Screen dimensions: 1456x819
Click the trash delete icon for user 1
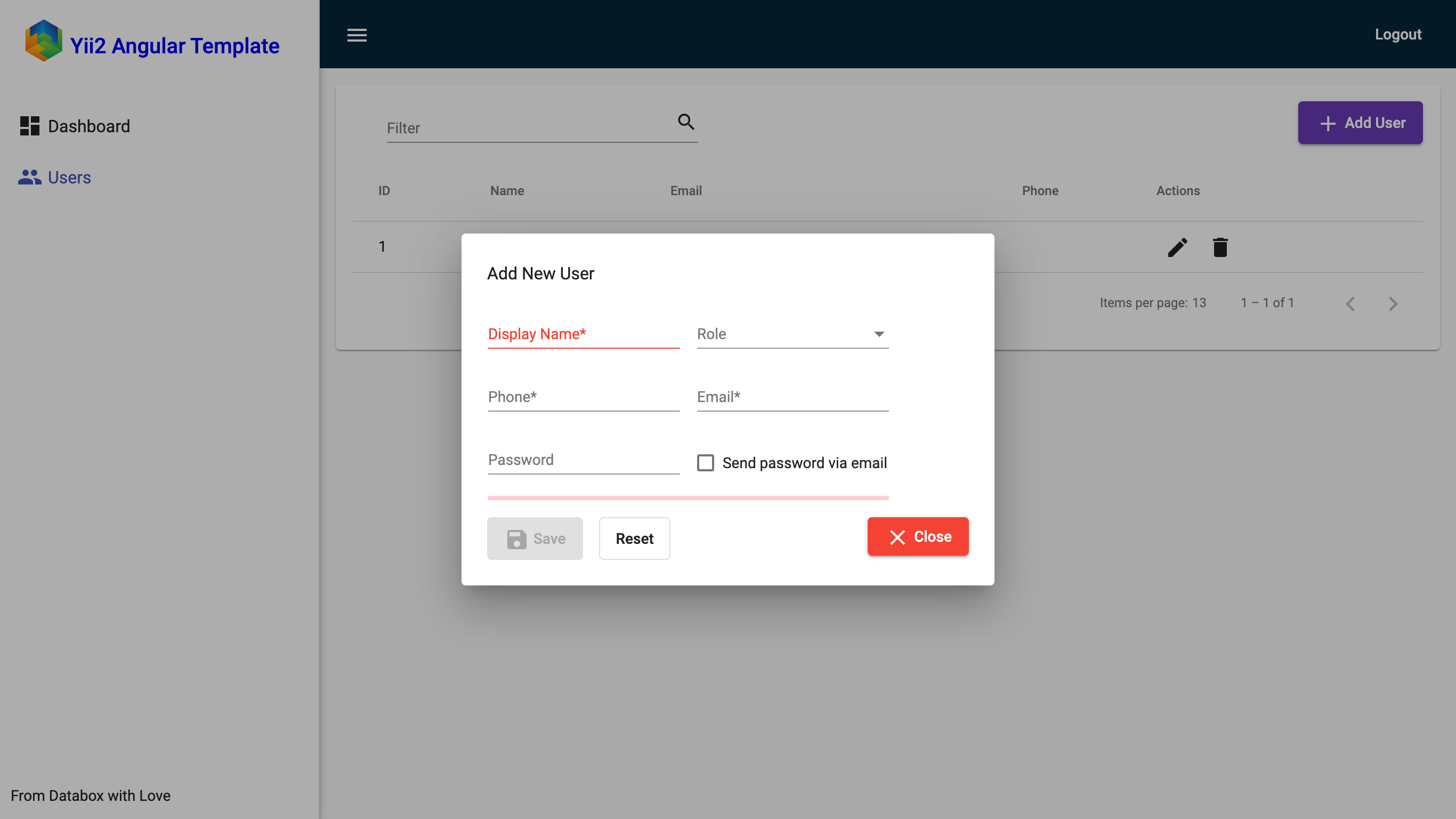click(x=1220, y=247)
